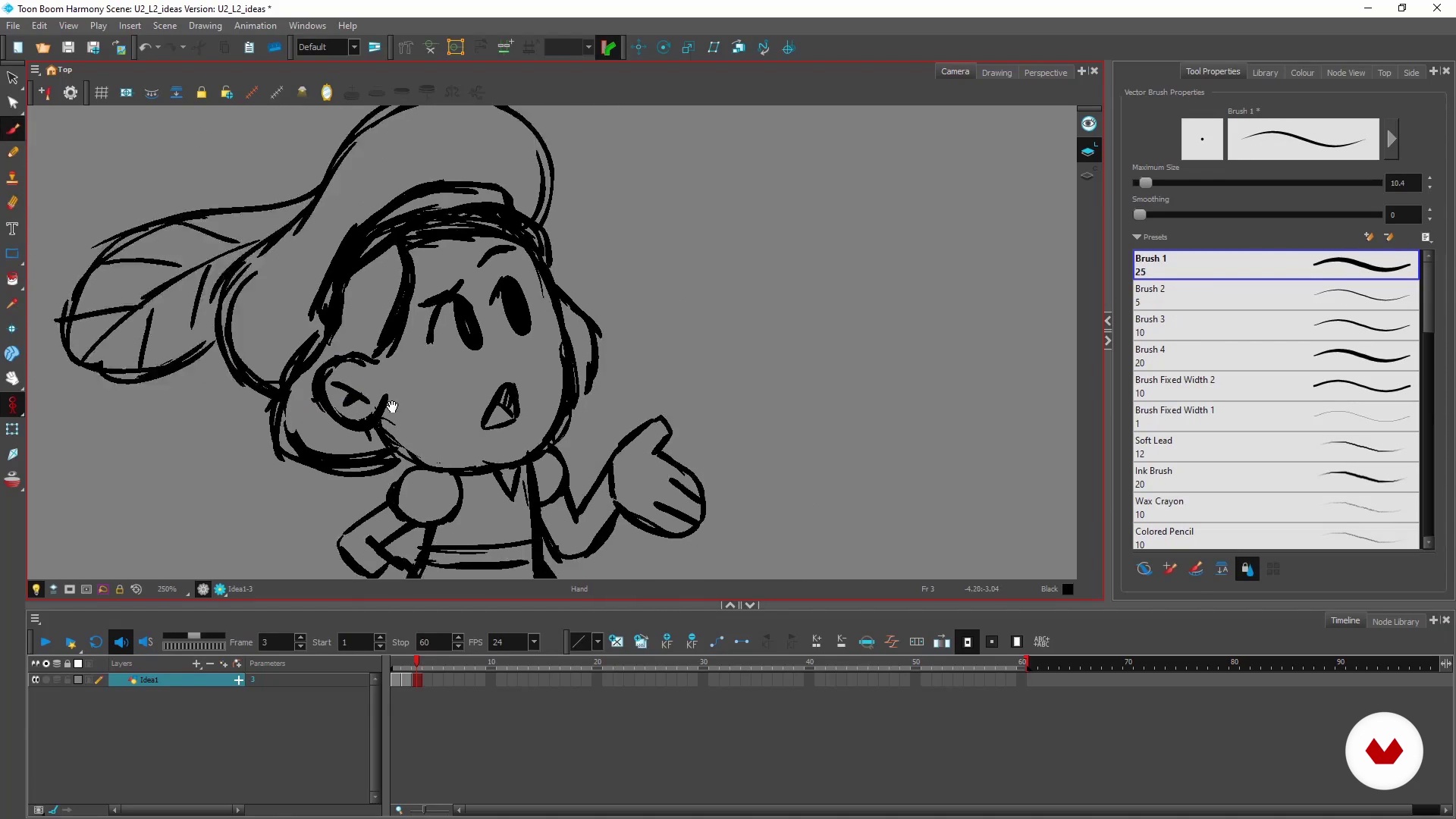Viewport: 1456px width, 819px height.
Task: Click the Duplicate Drawing icon
Action: tap(642, 642)
